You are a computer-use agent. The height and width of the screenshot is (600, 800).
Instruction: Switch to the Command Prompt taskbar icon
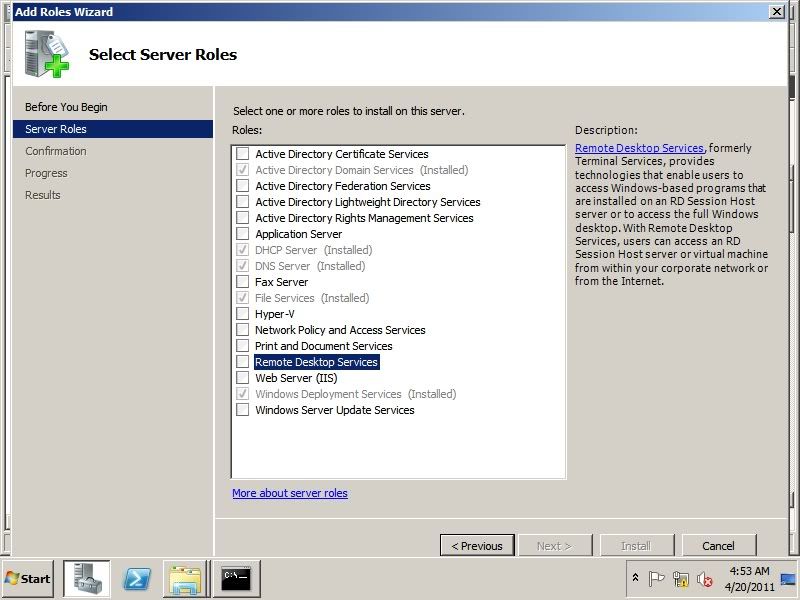pos(236,578)
